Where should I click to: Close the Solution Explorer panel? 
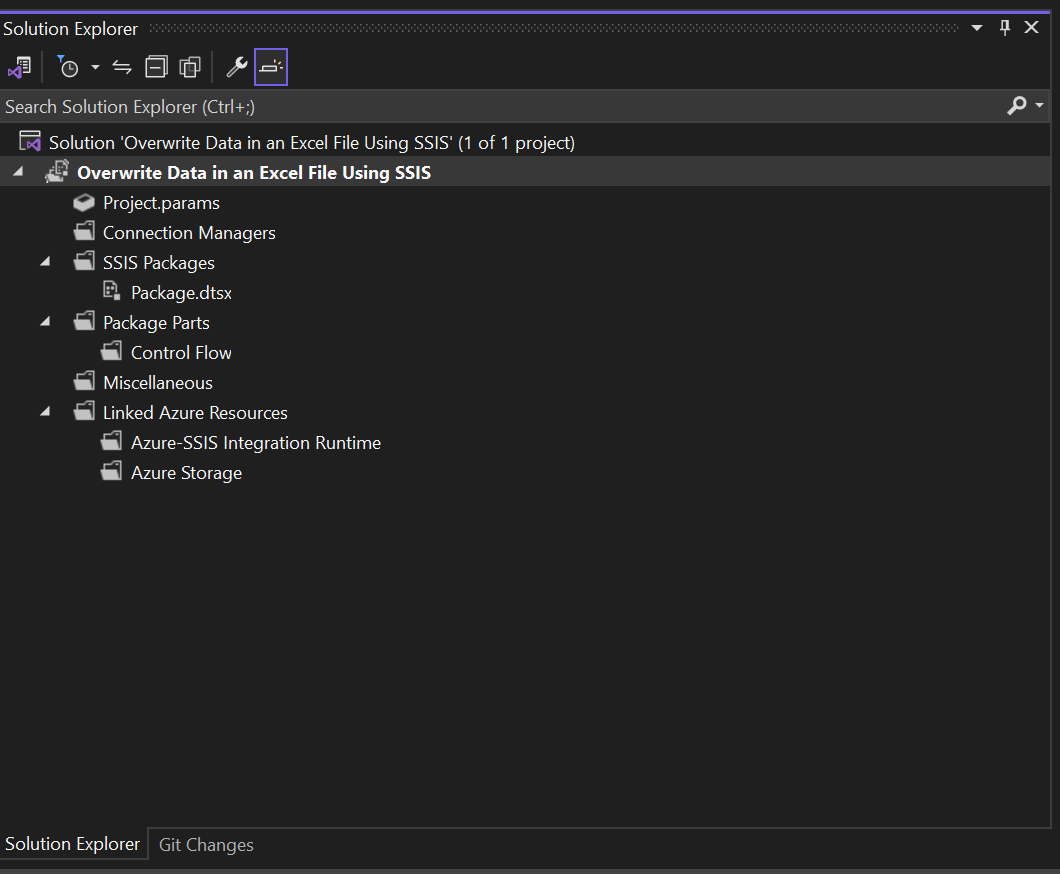coord(1031,28)
